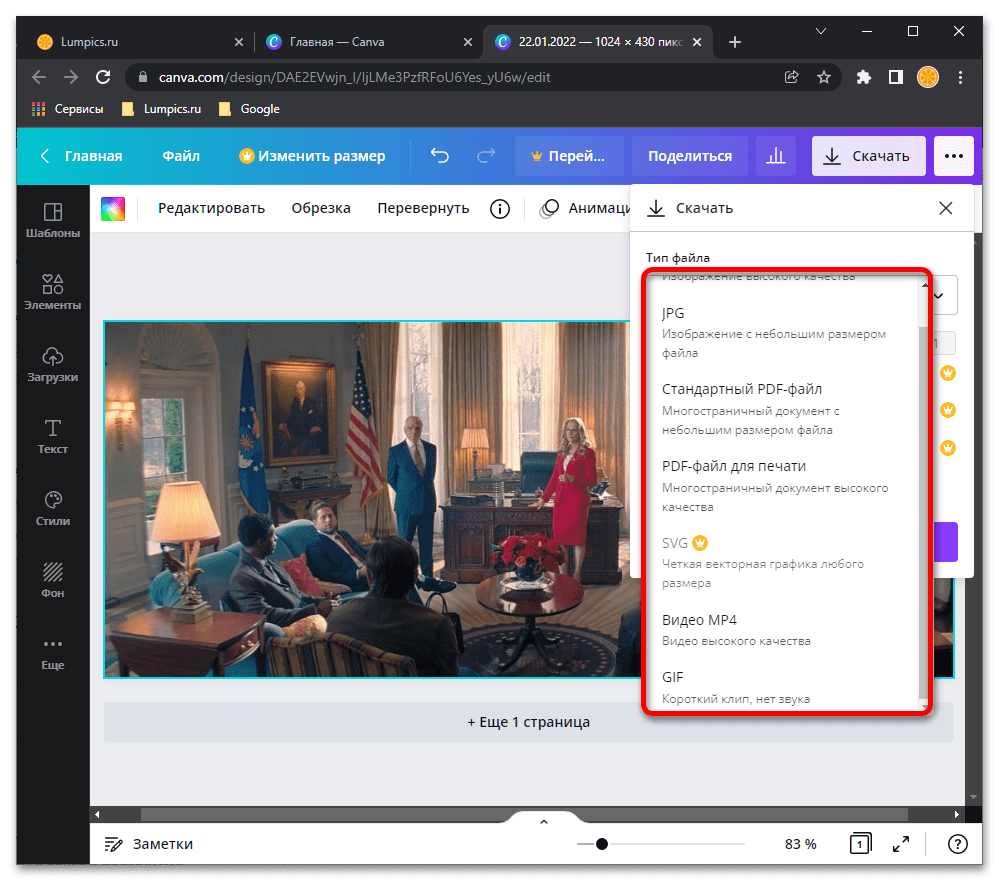Click Изменить размер resize button
Image resolution: width=999 pixels, height=881 pixels.
point(312,156)
